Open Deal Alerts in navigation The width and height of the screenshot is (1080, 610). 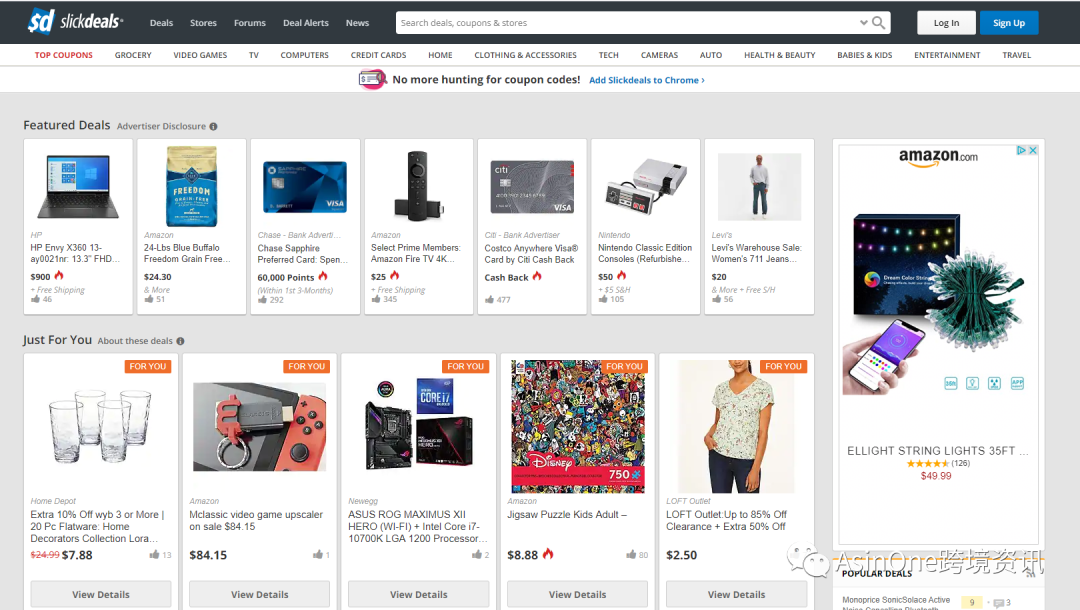306,23
